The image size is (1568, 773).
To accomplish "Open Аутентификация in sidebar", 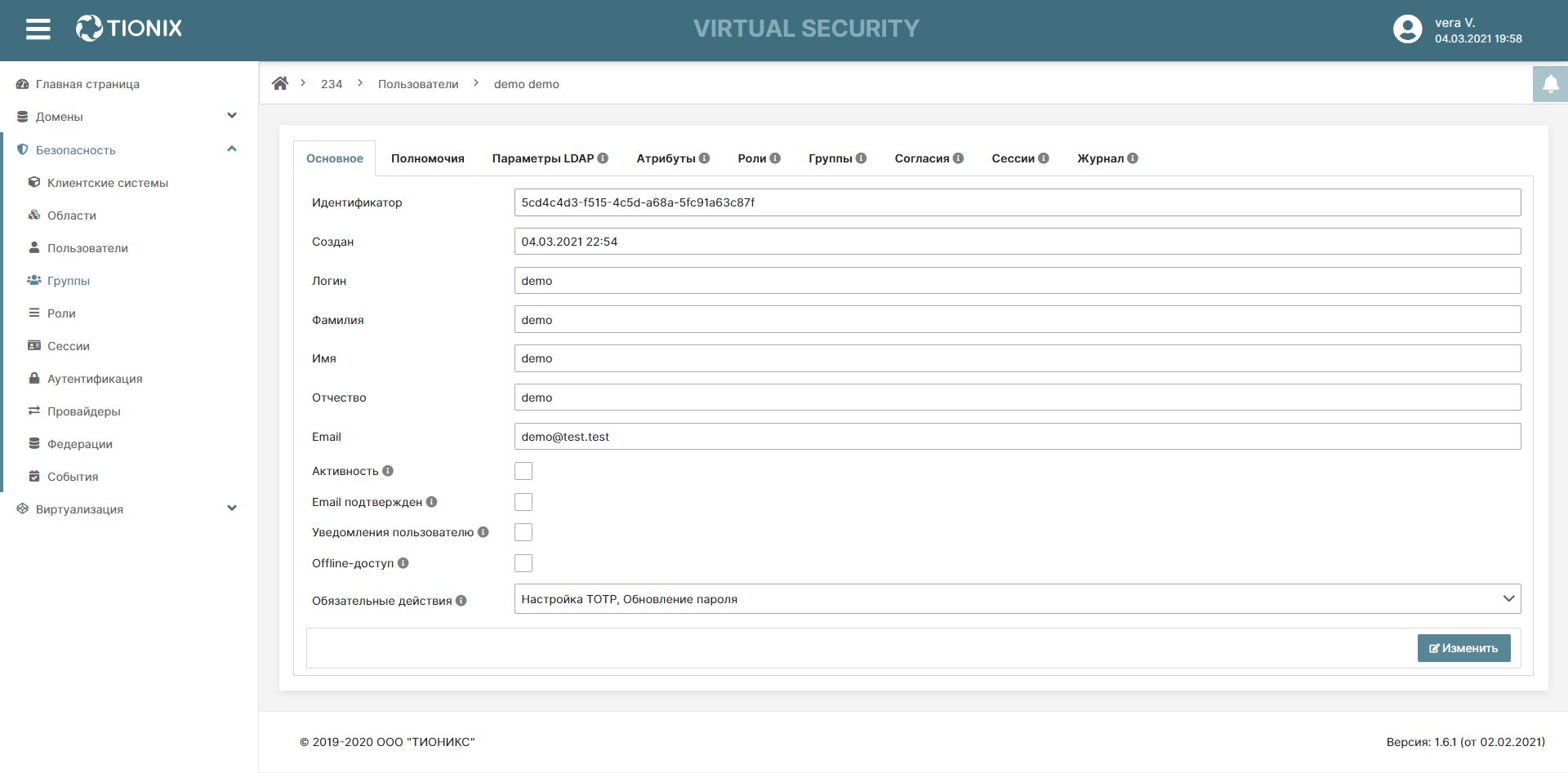I will 95,379.
